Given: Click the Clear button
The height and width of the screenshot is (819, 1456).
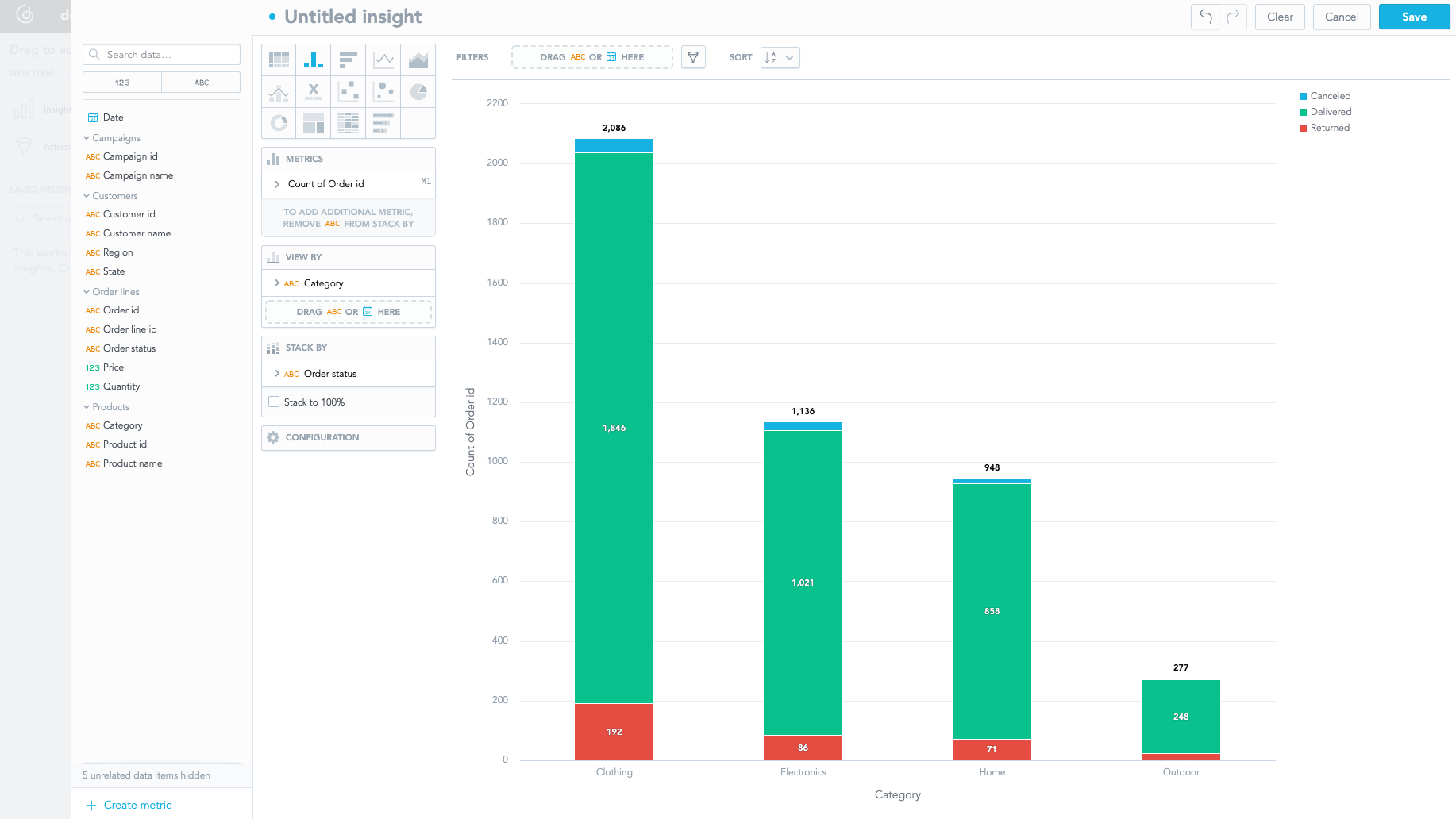Looking at the screenshot, I should (1280, 17).
